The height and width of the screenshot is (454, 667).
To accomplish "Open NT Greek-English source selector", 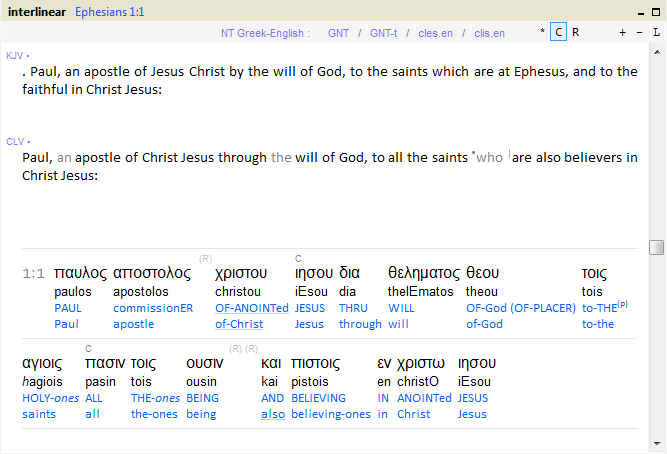I will point(265,33).
